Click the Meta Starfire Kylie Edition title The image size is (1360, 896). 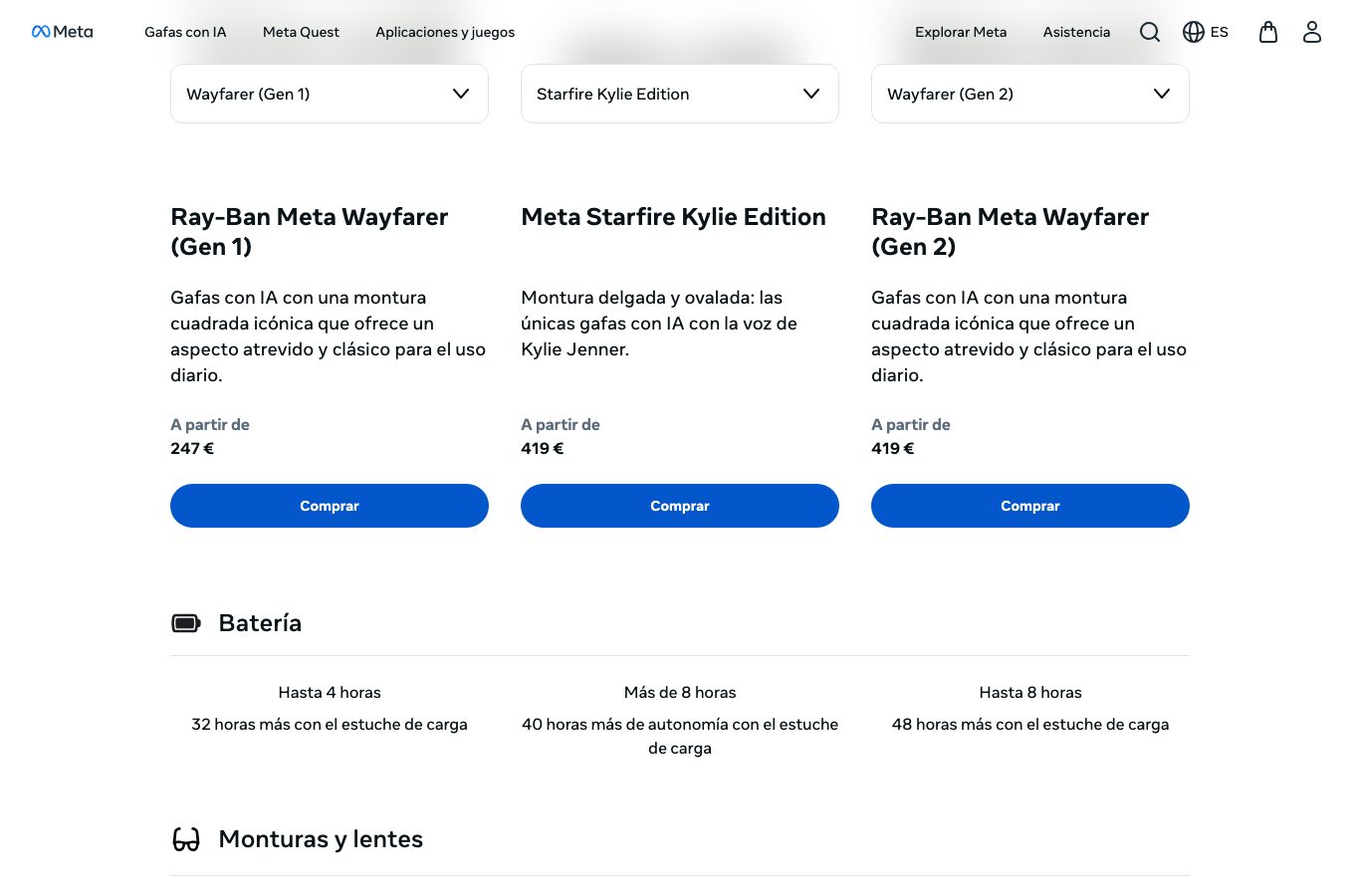(x=674, y=217)
